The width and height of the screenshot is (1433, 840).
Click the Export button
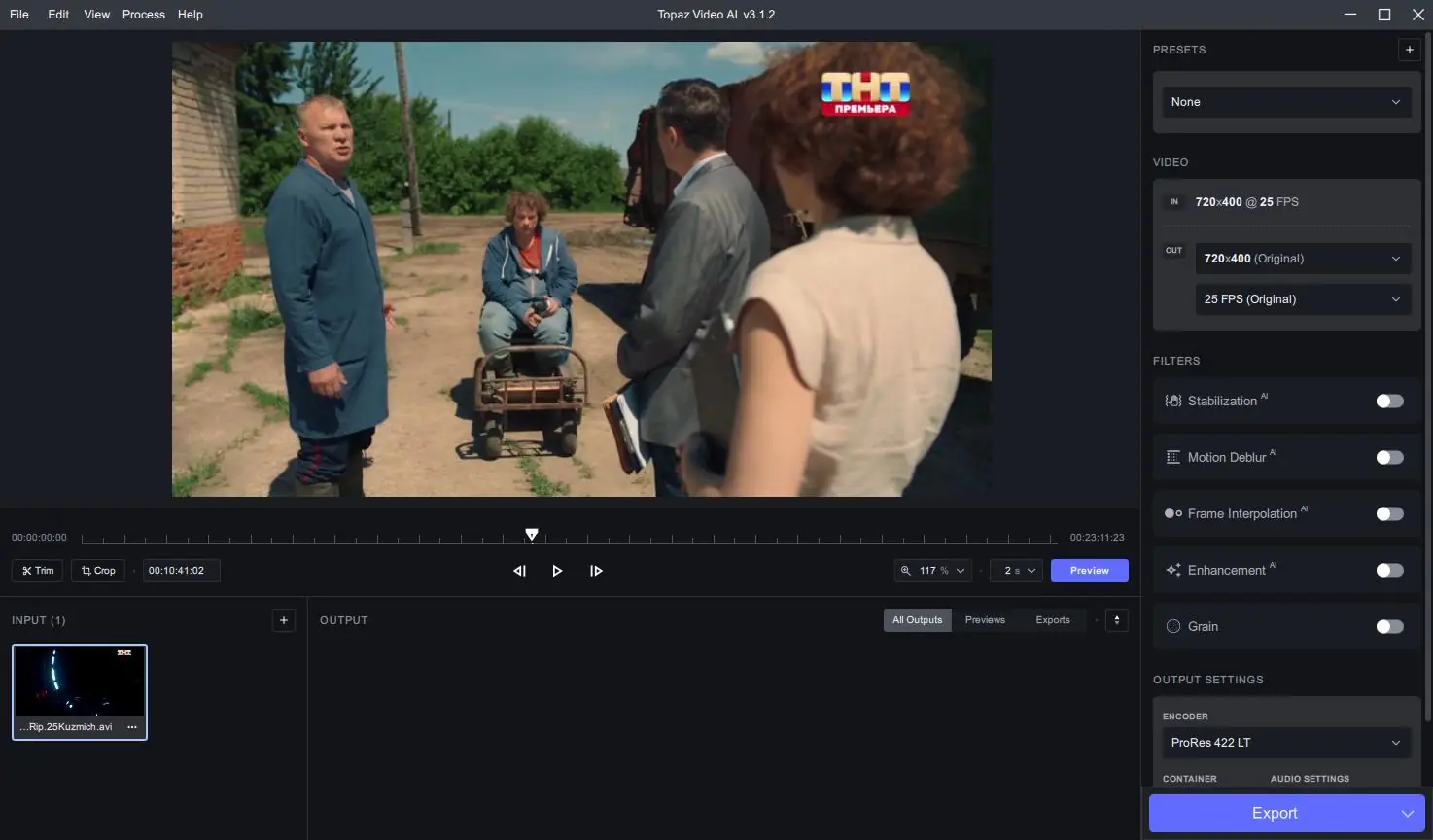click(1275, 813)
